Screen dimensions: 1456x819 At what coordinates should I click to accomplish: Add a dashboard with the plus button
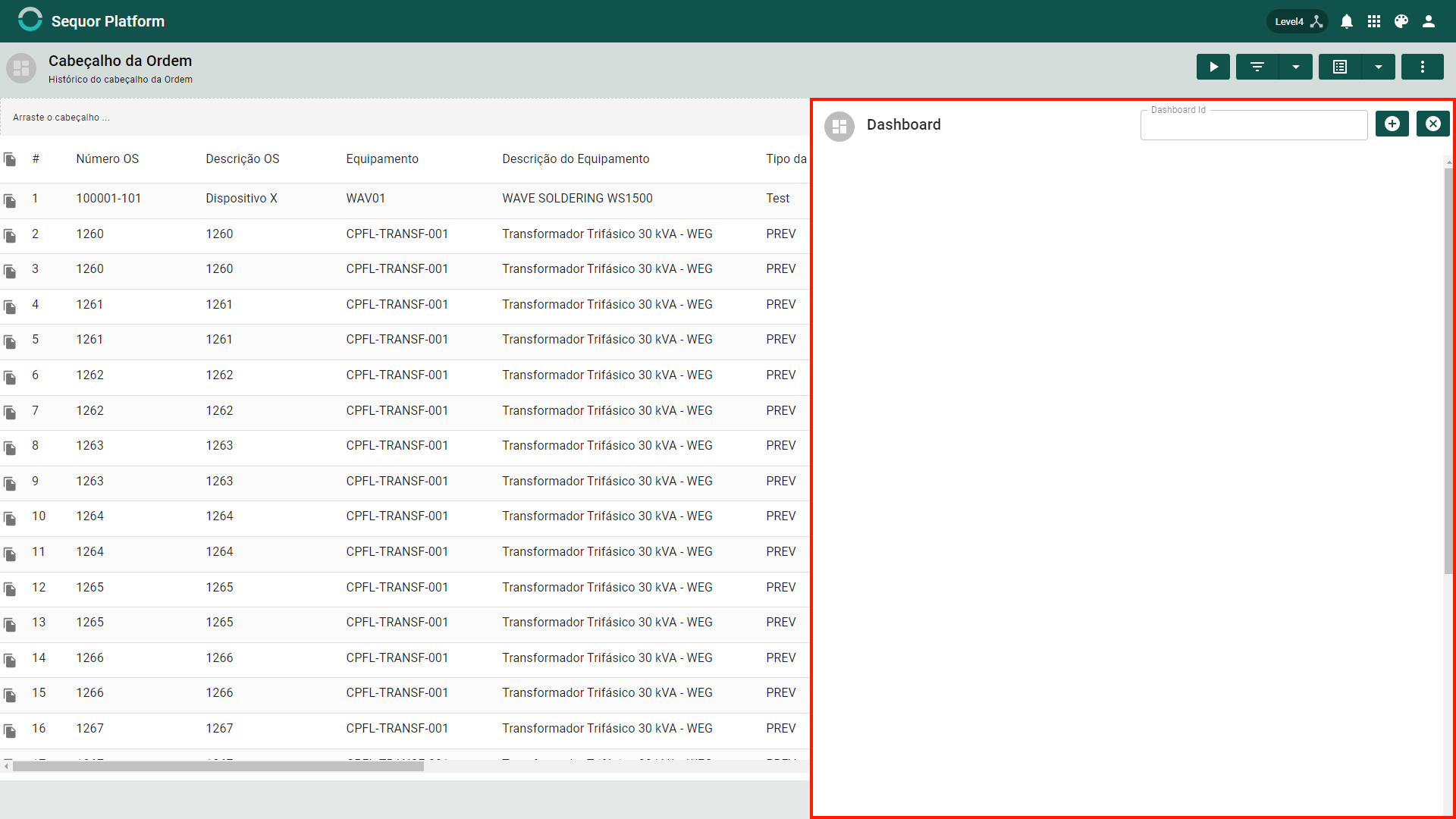(1392, 124)
